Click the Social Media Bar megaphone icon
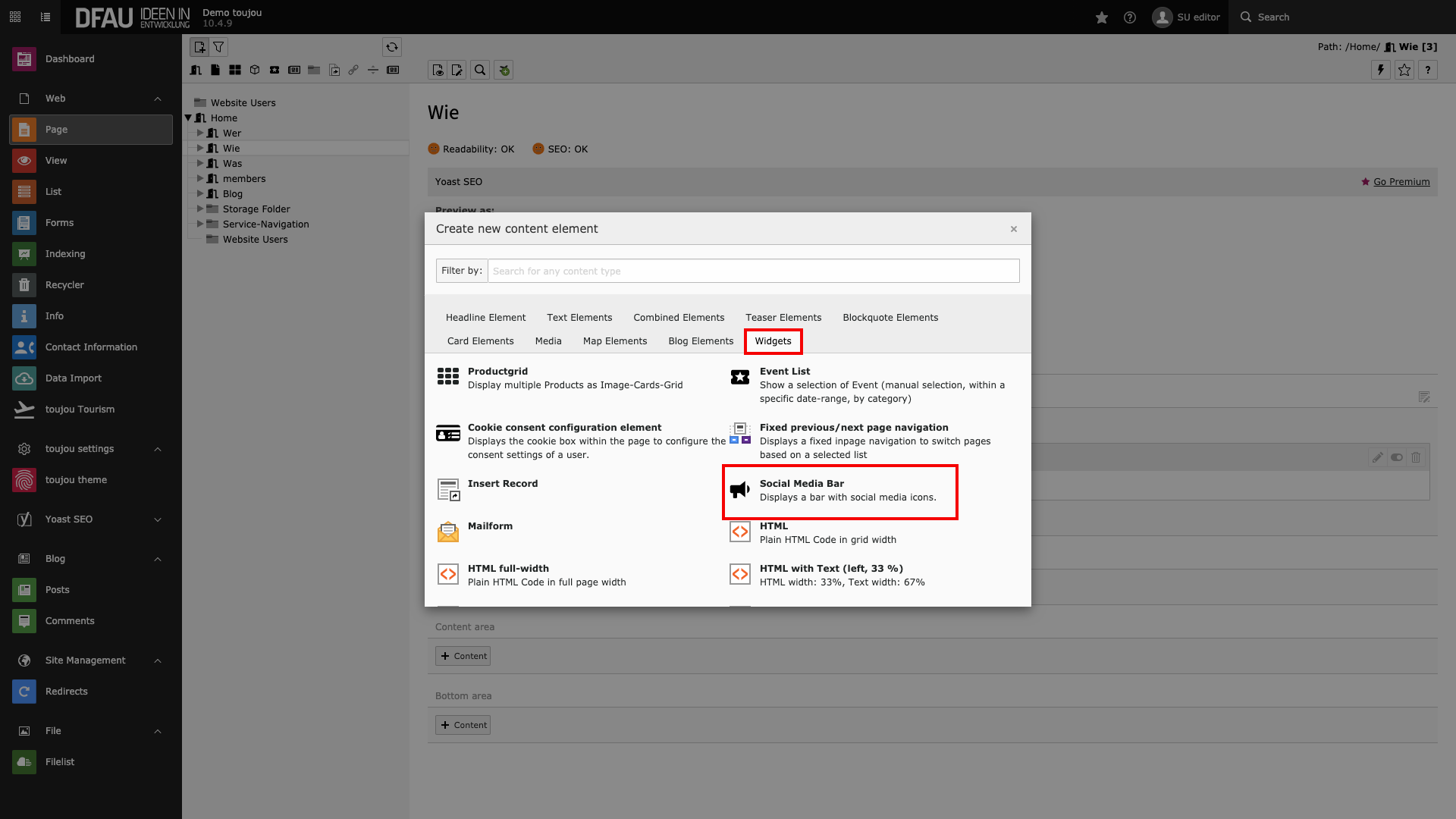Image resolution: width=1456 pixels, height=819 pixels. coord(739,490)
